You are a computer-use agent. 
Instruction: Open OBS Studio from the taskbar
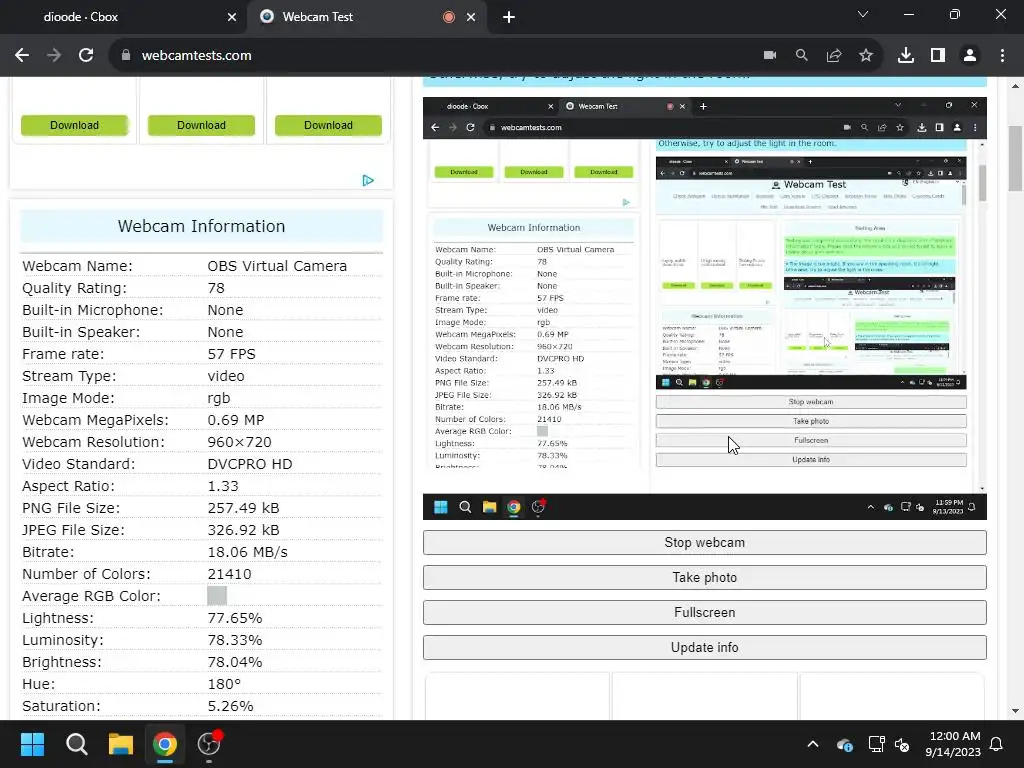click(209, 744)
